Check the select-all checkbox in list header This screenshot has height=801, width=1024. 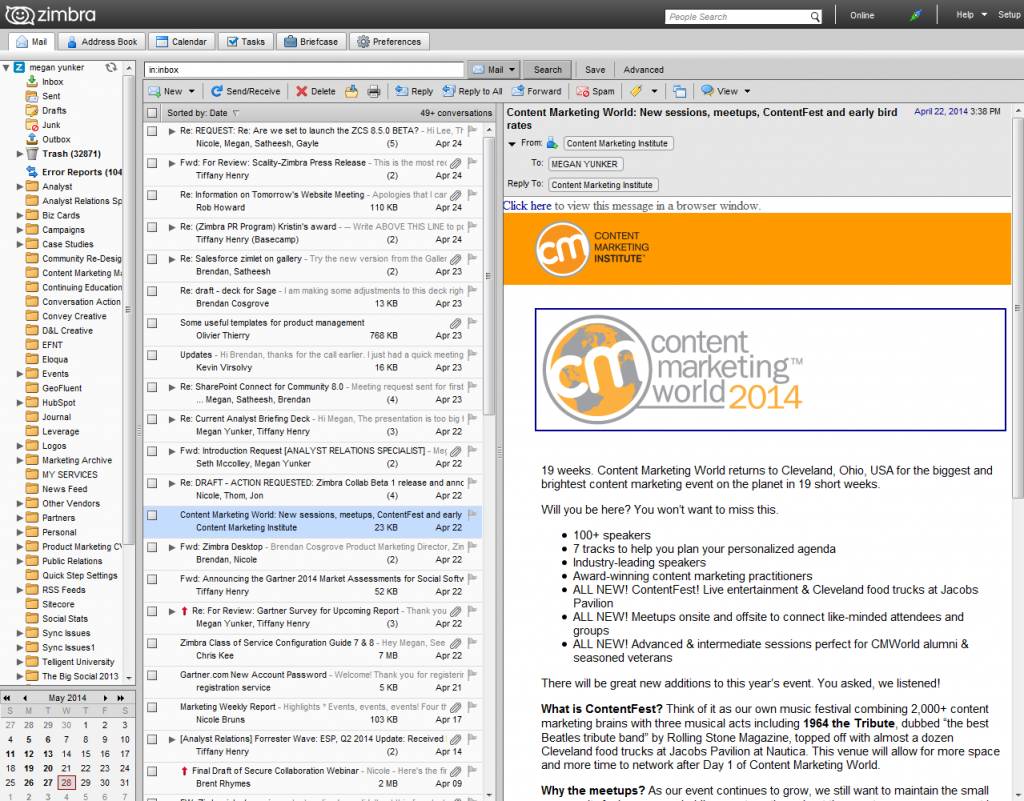(x=152, y=113)
